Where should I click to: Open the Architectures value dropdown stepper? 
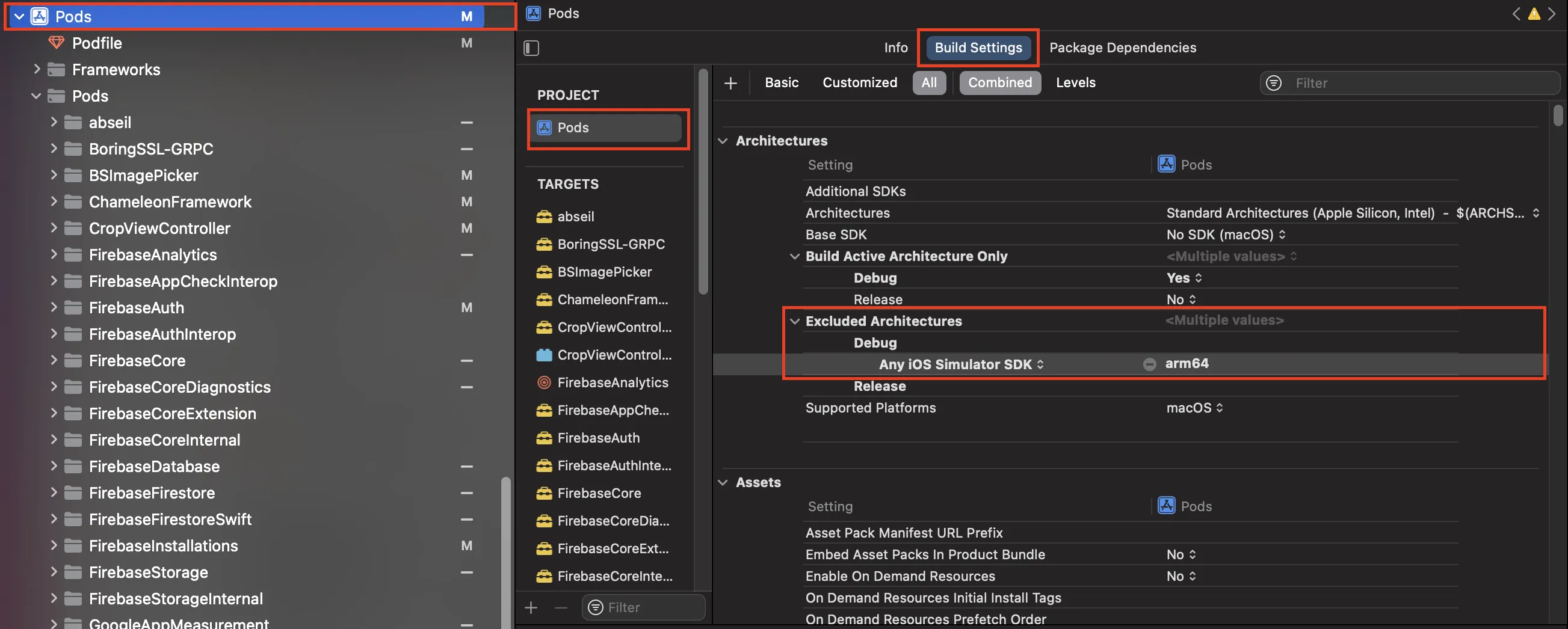click(x=1536, y=213)
